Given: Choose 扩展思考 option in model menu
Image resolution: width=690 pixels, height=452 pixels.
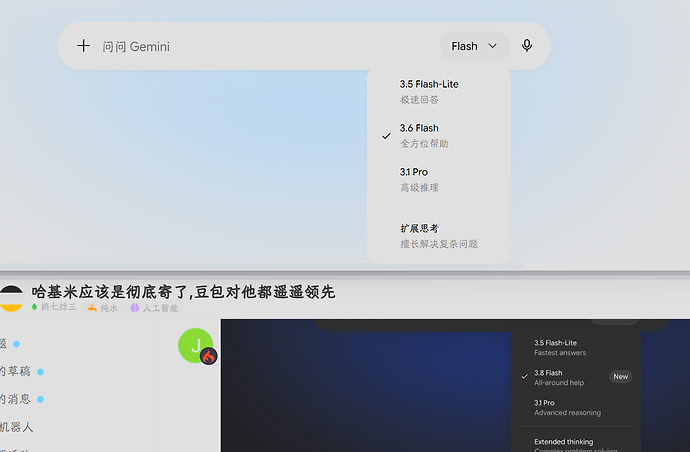Looking at the screenshot, I should tap(438, 236).
